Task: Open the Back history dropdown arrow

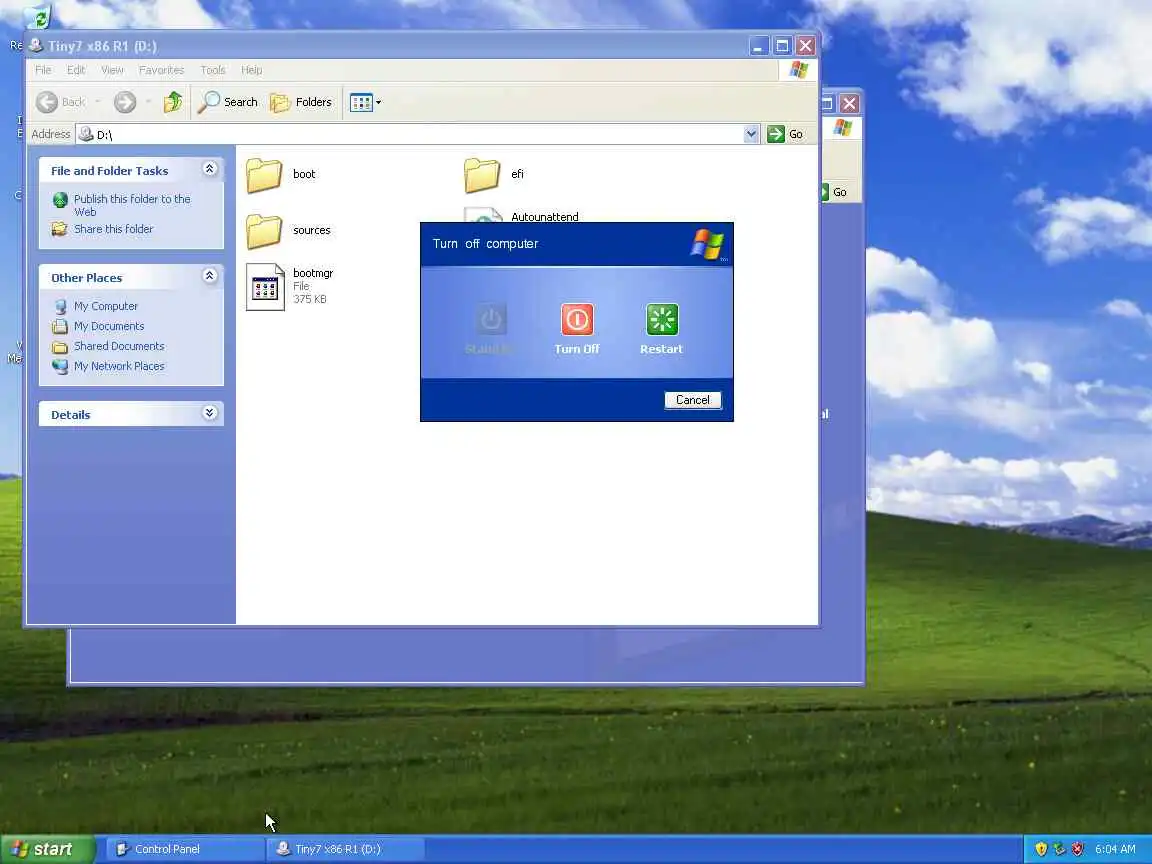Action: pos(98,102)
